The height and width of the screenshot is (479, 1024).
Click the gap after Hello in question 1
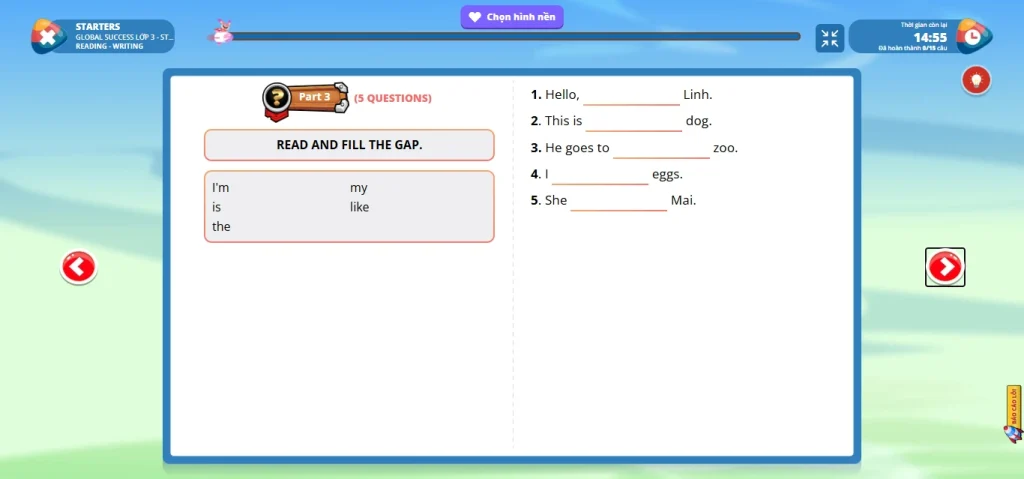pos(631,95)
